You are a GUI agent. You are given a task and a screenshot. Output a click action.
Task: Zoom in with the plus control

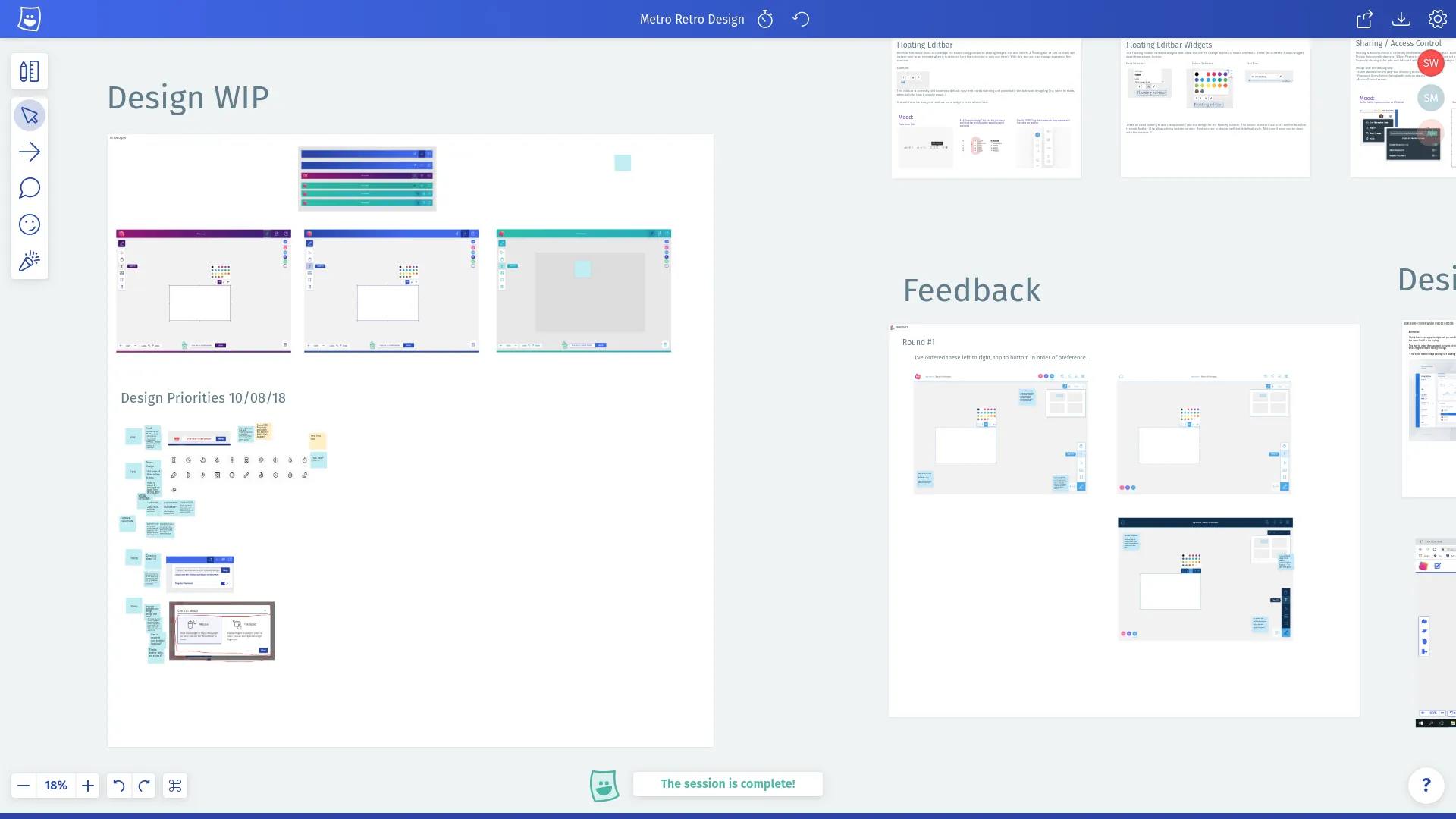coord(87,786)
